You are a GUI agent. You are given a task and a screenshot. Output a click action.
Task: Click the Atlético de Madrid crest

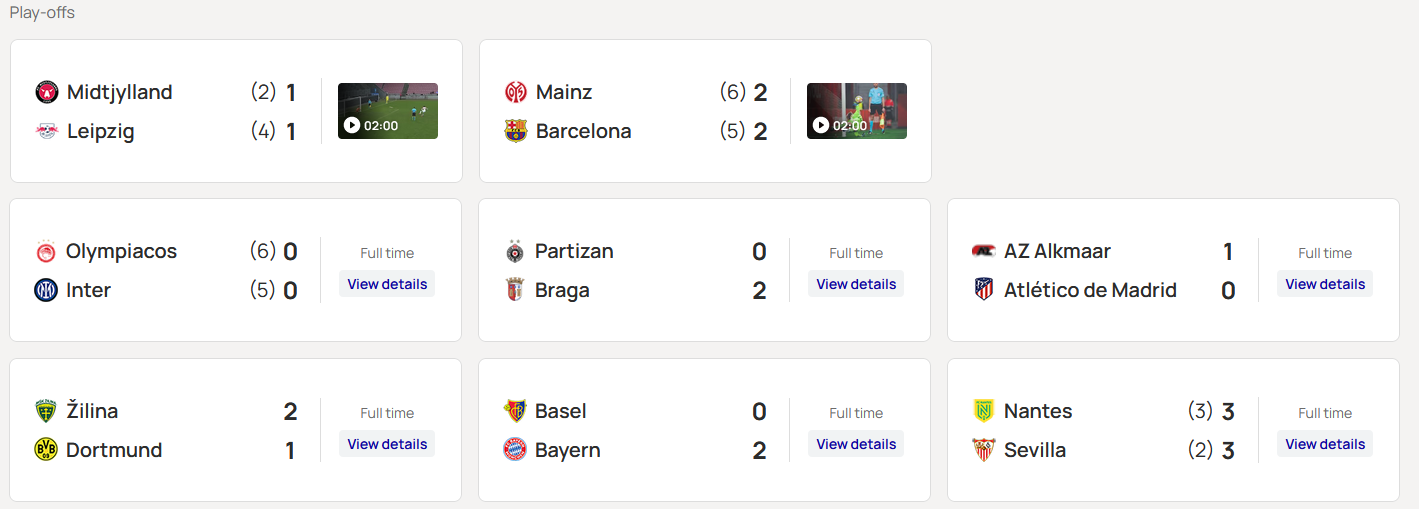984,290
